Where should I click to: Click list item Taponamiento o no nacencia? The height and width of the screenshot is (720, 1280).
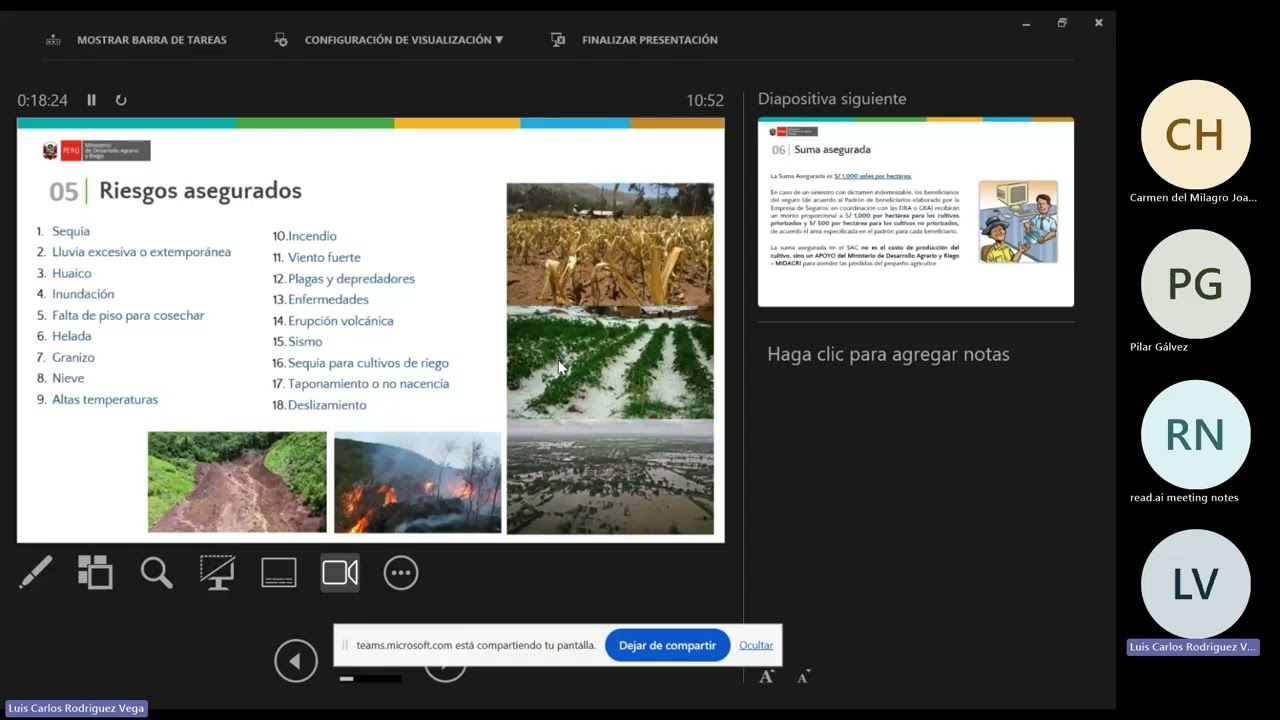(x=368, y=384)
